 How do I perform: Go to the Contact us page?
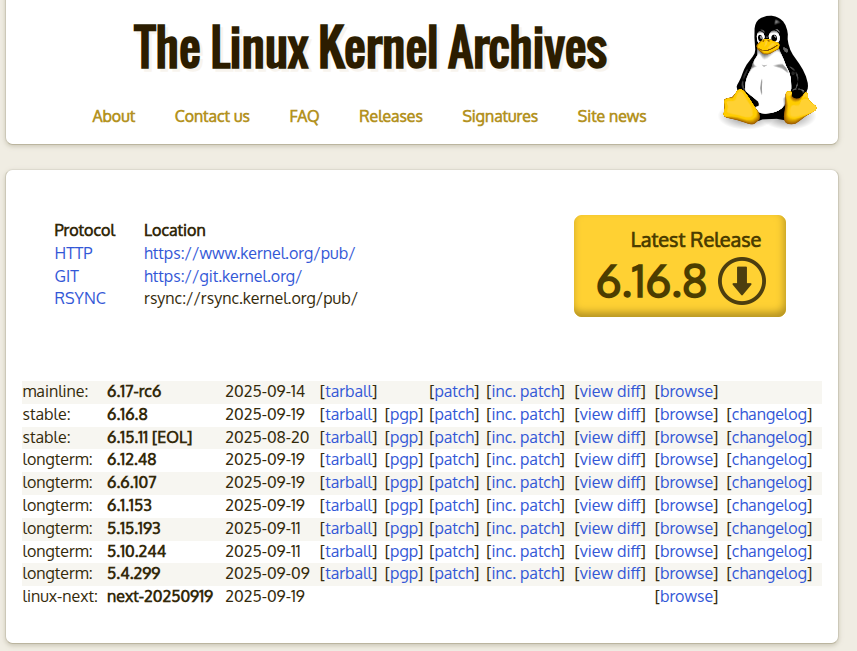[212, 116]
